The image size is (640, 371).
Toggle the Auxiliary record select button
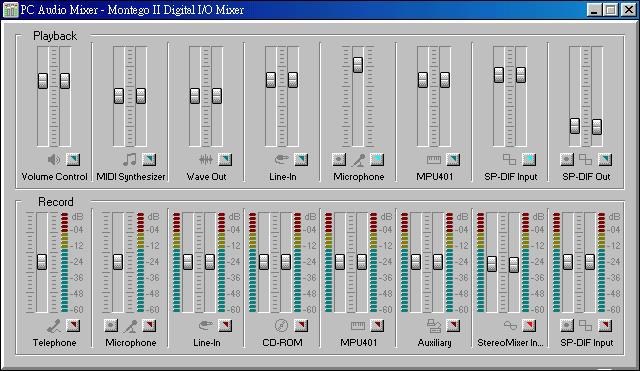pyautogui.click(x=453, y=326)
